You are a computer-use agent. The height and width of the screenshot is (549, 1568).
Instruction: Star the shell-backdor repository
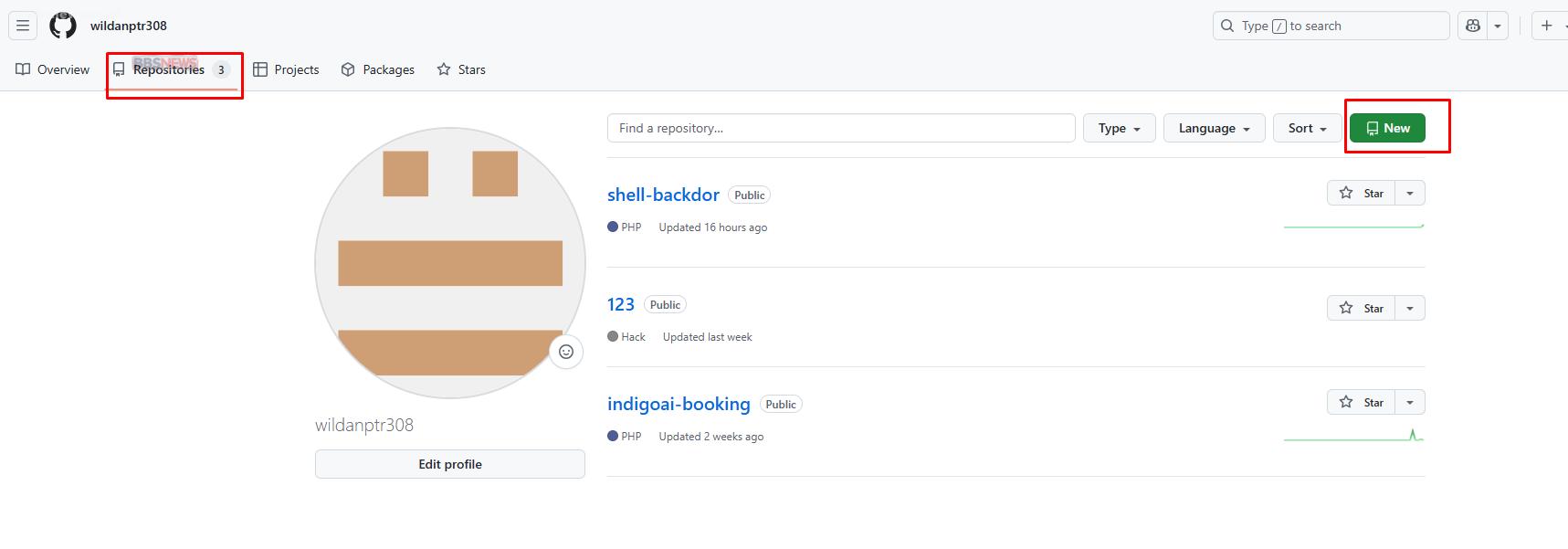(x=1361, y=193)
